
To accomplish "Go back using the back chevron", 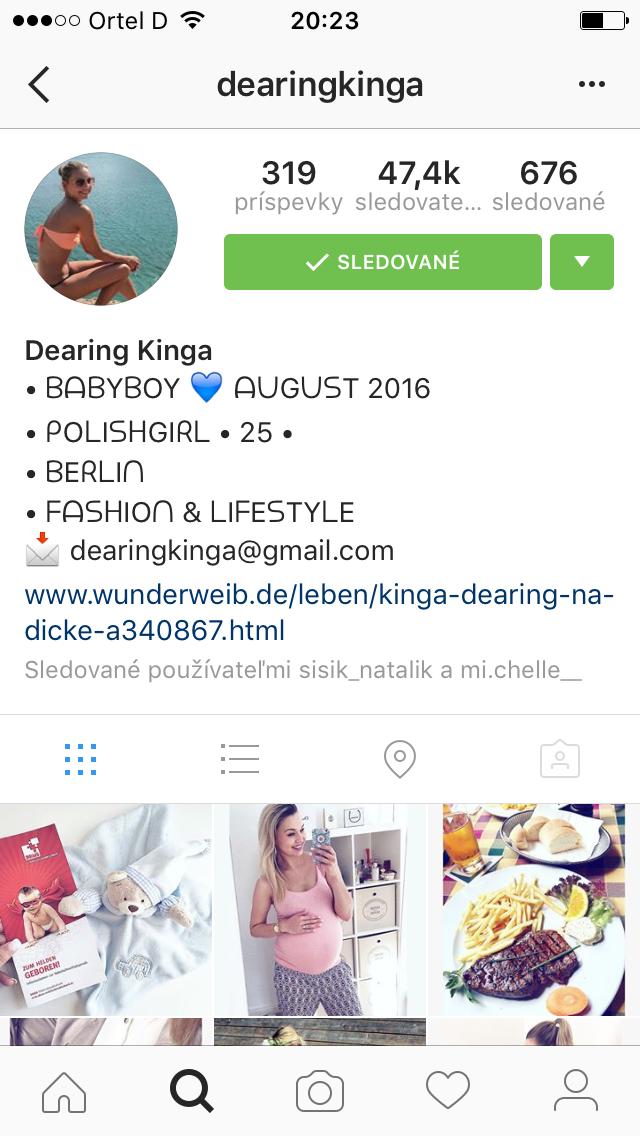I will tap(39, 85).
